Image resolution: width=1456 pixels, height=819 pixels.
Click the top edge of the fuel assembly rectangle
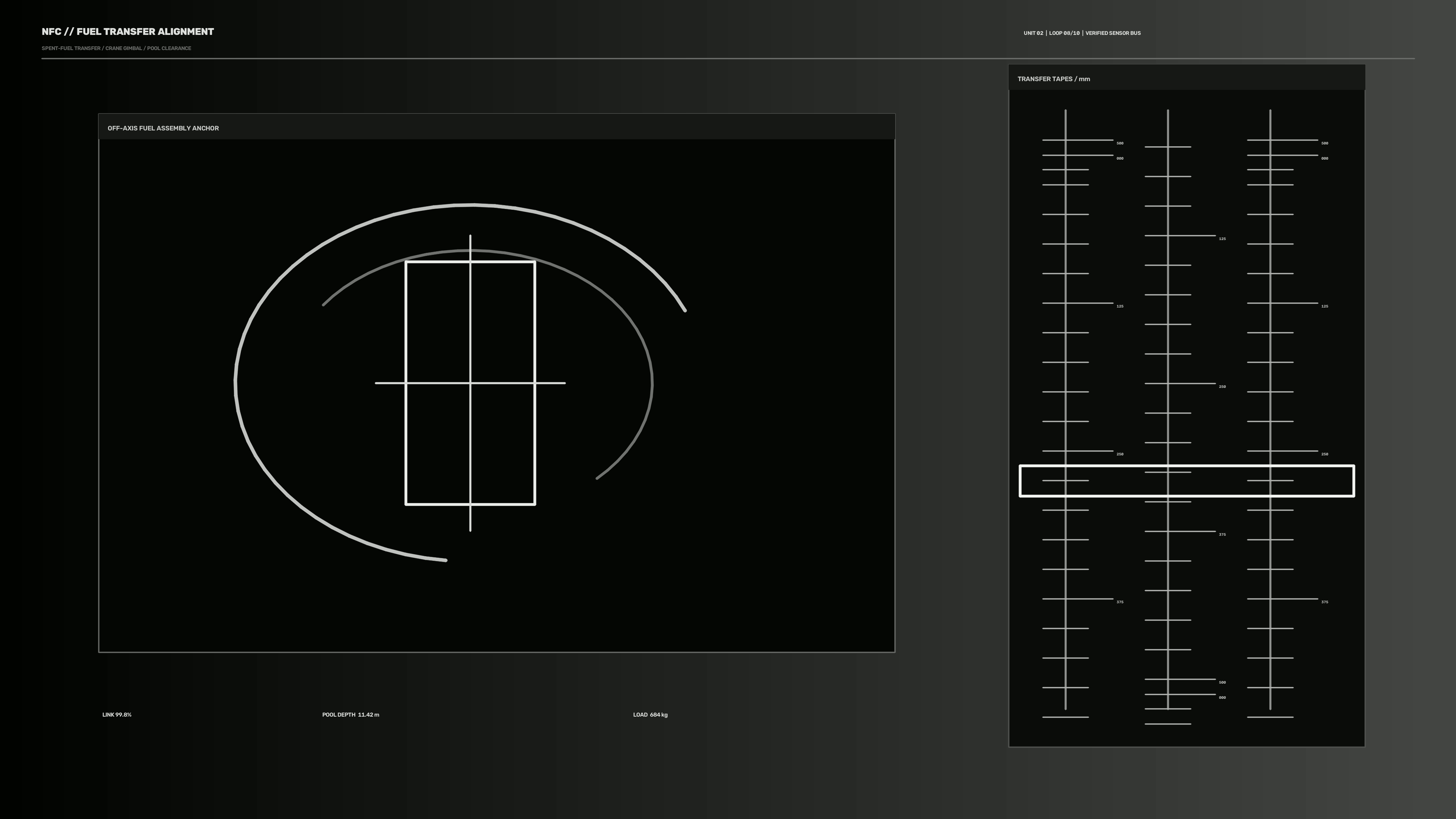click(x=470, y=262)
